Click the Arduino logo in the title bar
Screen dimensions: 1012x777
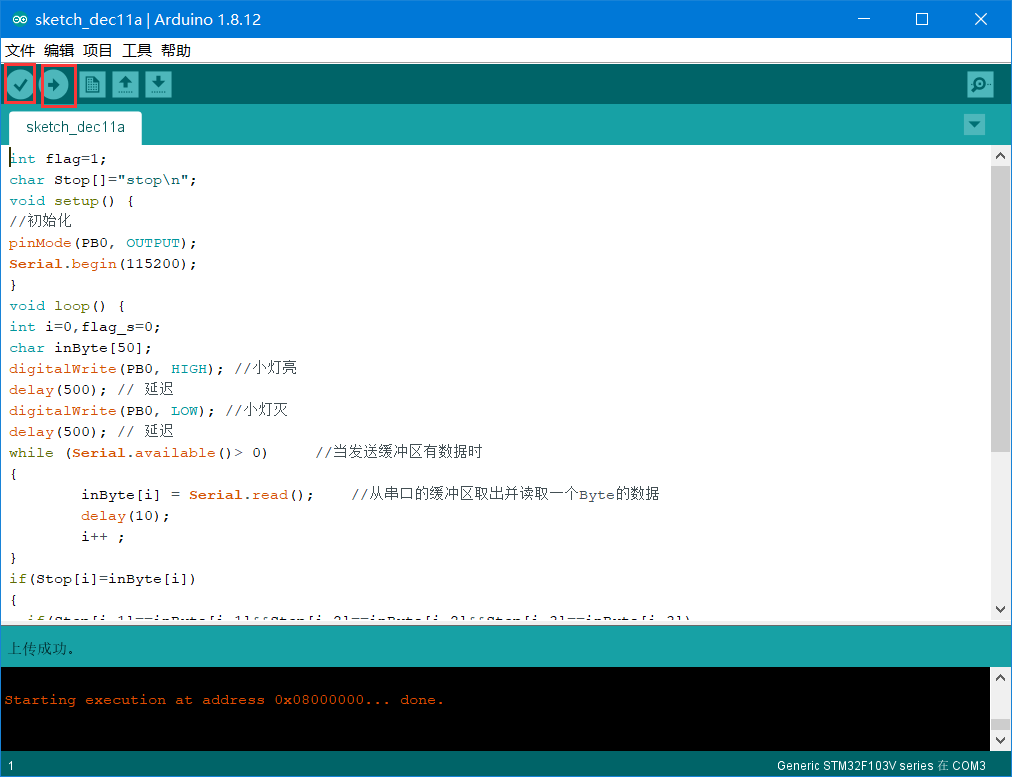19,19
